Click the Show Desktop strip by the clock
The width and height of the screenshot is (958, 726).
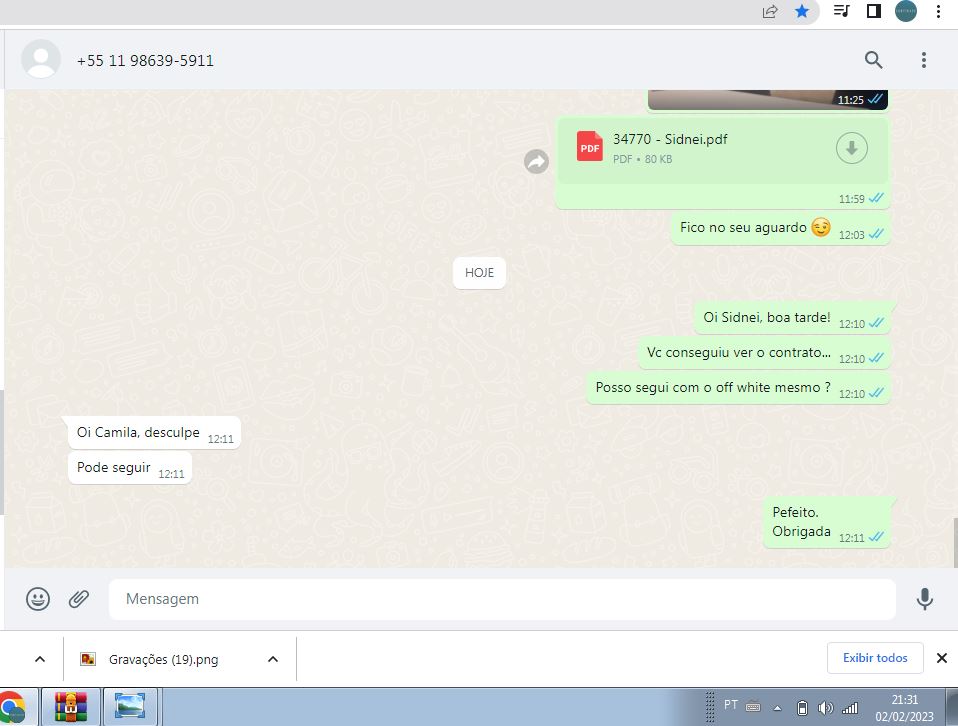coord(952,707)
